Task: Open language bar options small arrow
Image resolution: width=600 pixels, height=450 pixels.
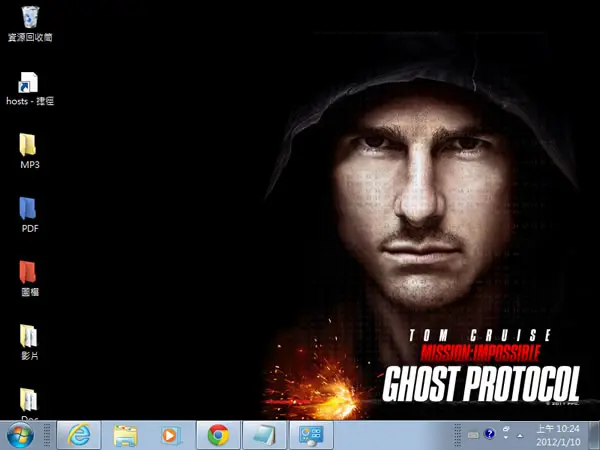Action: tap(506, 437)
